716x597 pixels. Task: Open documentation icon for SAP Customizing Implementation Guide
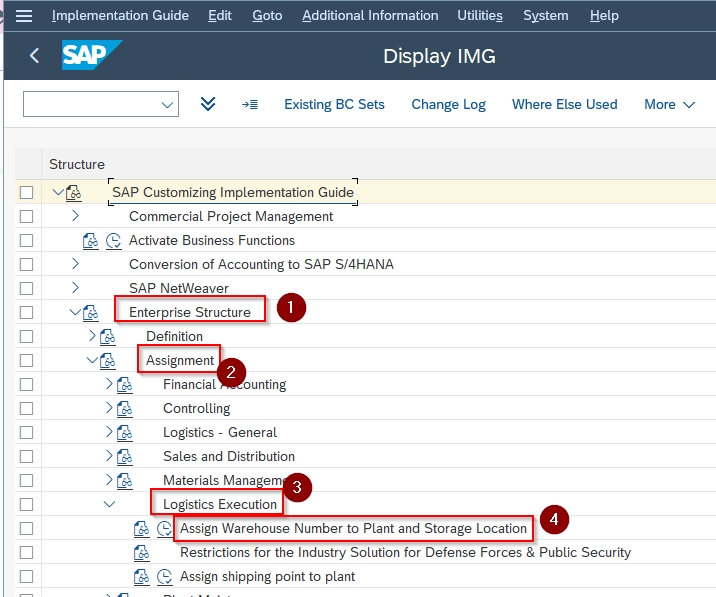(x=74, y=193)
